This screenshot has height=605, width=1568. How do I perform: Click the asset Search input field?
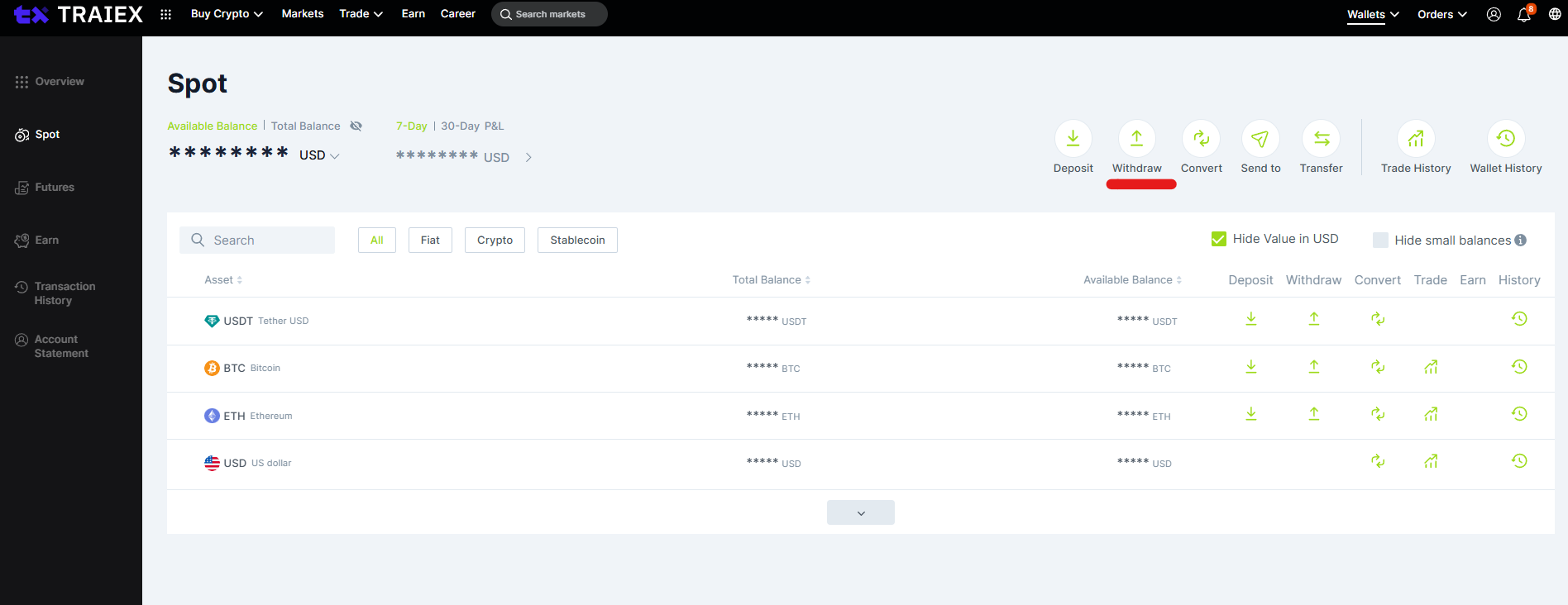(x=257, y=240)
